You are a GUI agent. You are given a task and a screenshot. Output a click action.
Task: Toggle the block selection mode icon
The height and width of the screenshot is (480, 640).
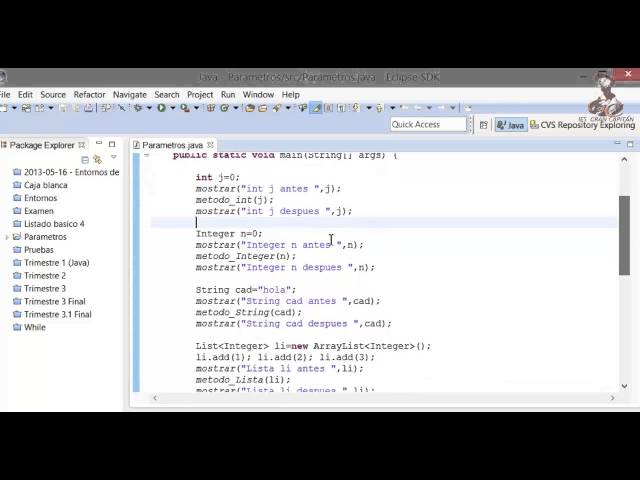point(329,108)
